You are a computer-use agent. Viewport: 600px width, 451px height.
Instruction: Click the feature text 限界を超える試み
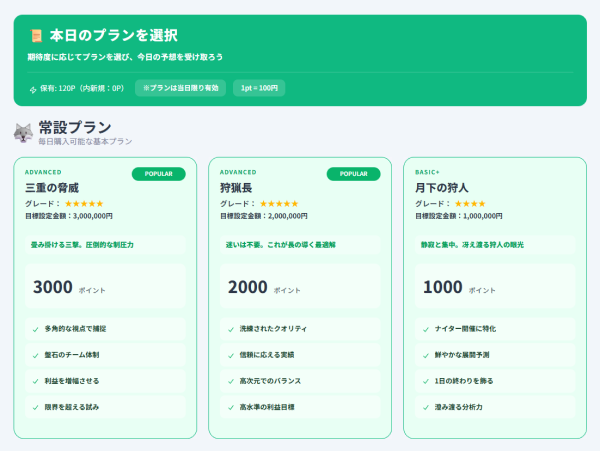[72, 407]
